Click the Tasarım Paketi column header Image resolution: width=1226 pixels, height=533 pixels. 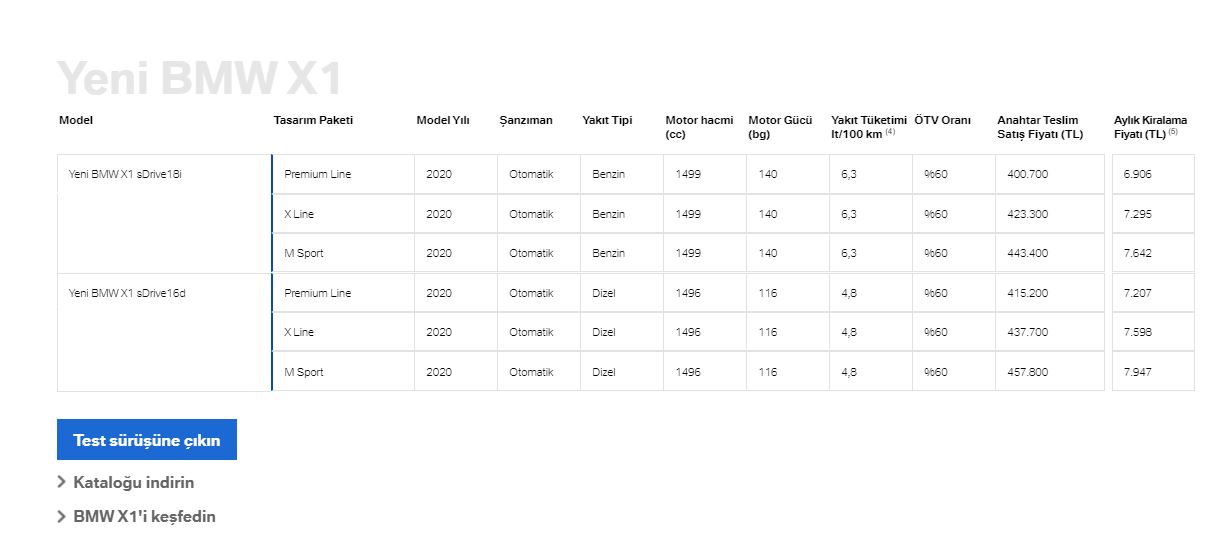coord(313,120)
